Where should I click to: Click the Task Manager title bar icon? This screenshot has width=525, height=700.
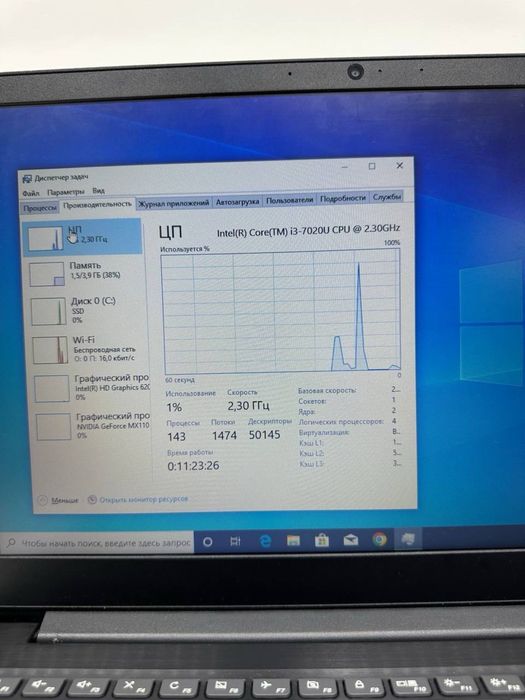coord(27,179)
